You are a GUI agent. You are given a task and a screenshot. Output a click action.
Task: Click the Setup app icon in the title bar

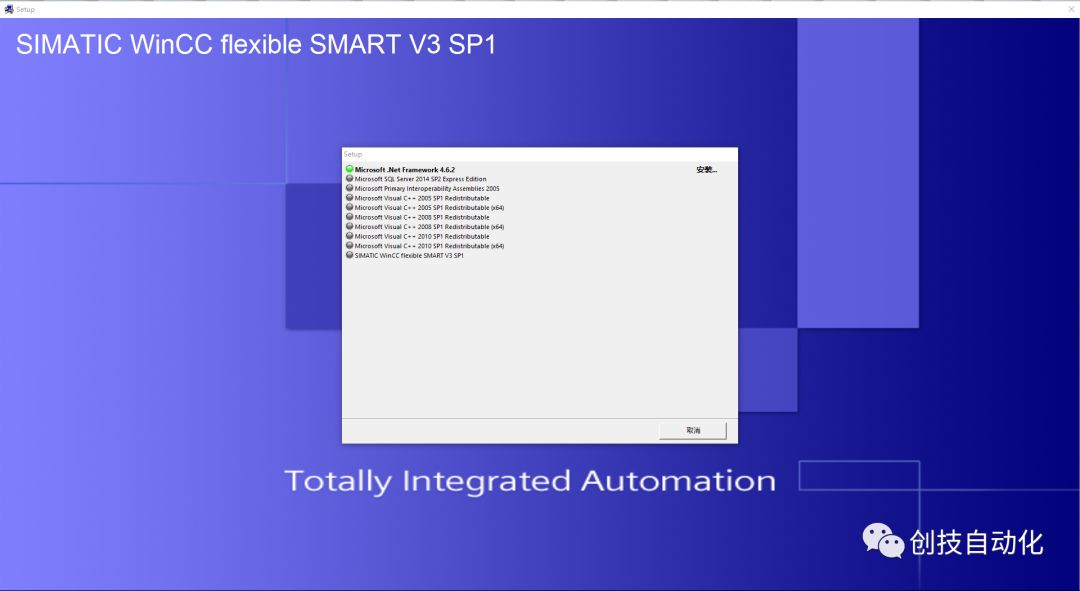[8, 9]
